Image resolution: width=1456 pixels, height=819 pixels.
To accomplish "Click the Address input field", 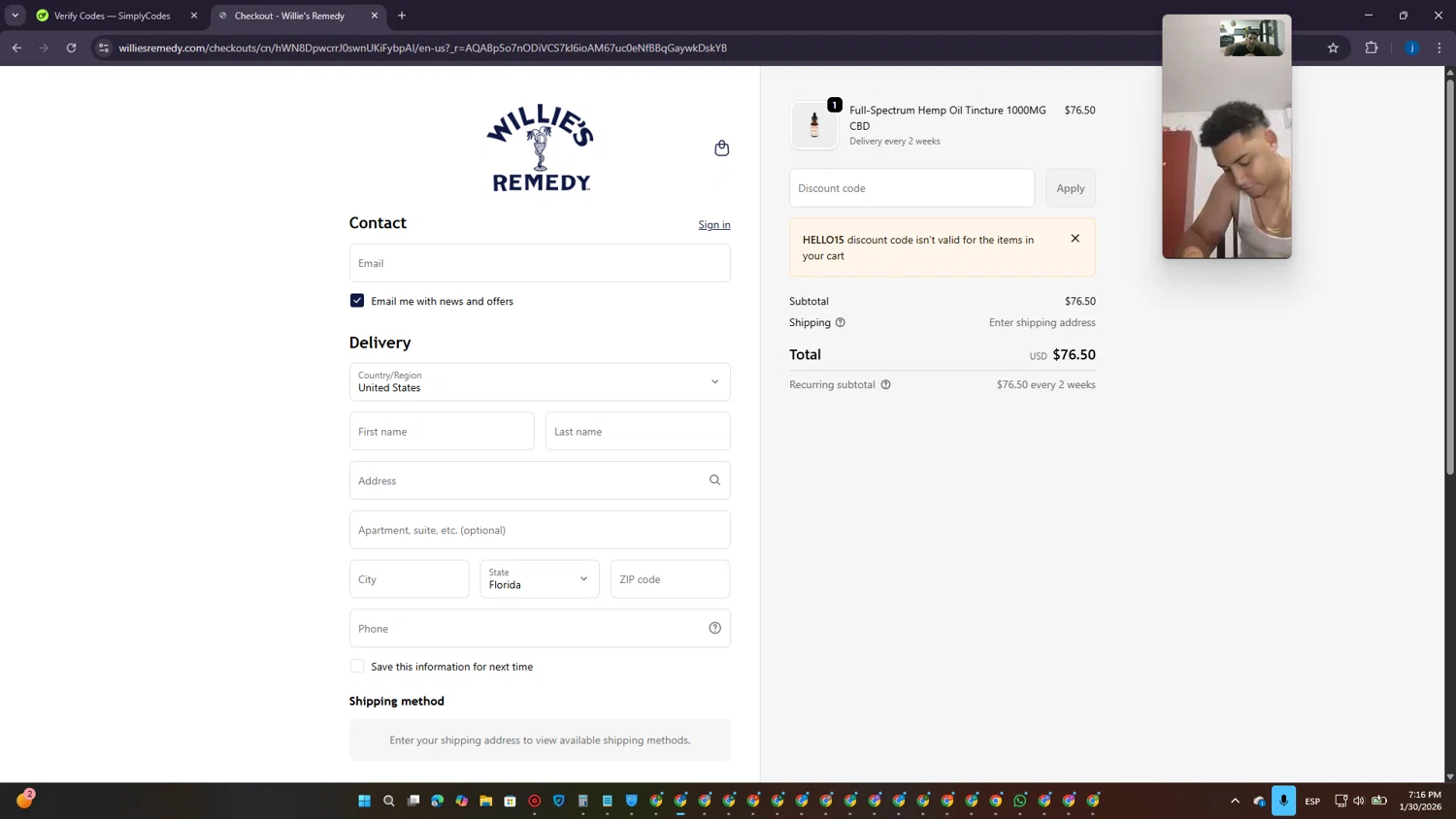I will 540,480.
